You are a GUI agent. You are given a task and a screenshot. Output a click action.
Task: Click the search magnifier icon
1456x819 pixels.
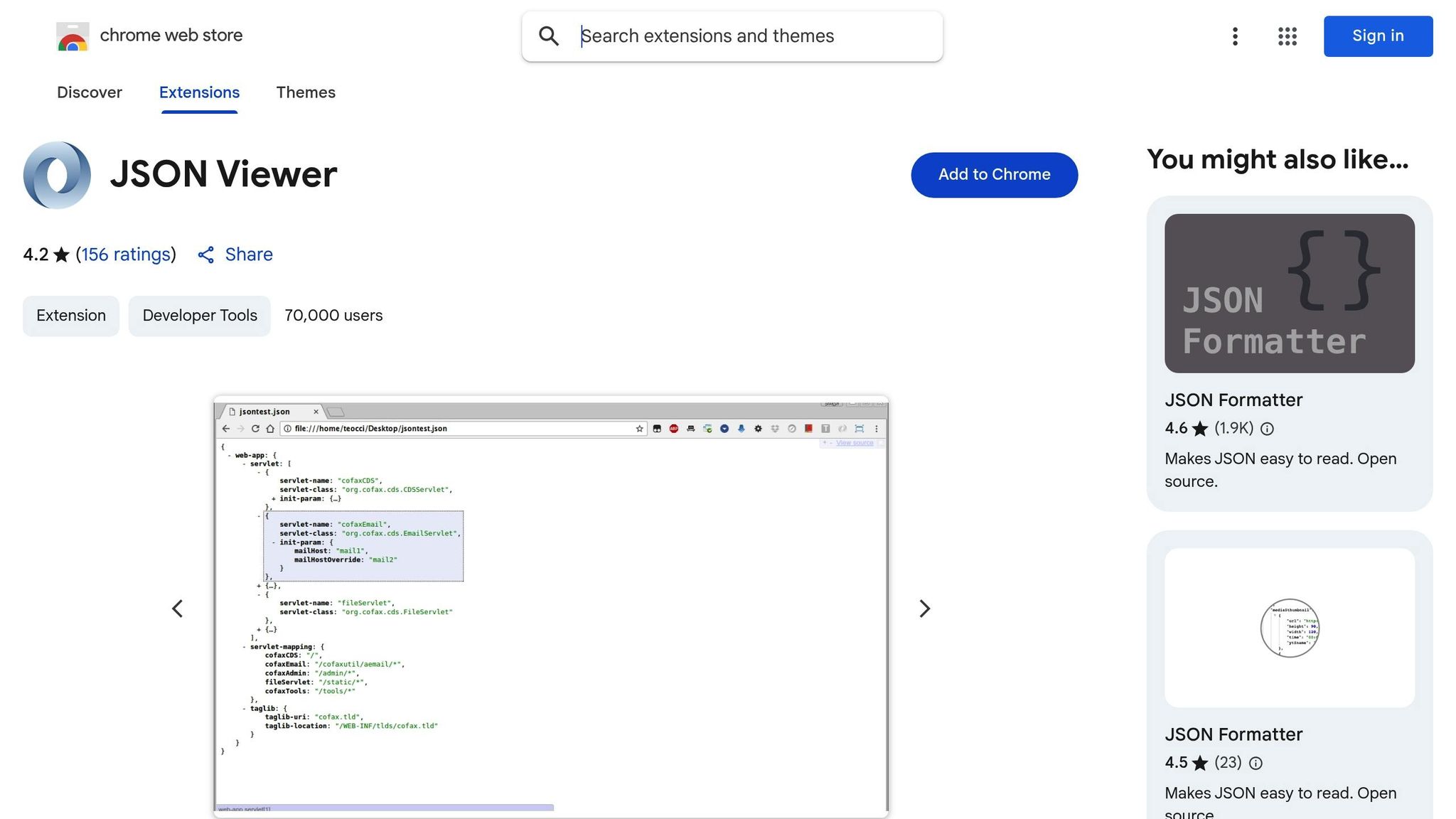tap(548, 36)
